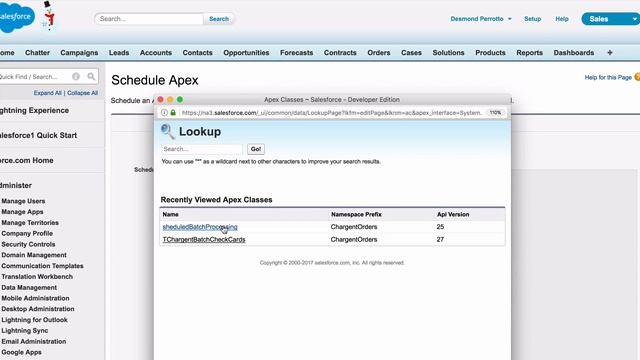Open Help for this Page link
This screenshot has height=360, width=640.
(608, 77)
